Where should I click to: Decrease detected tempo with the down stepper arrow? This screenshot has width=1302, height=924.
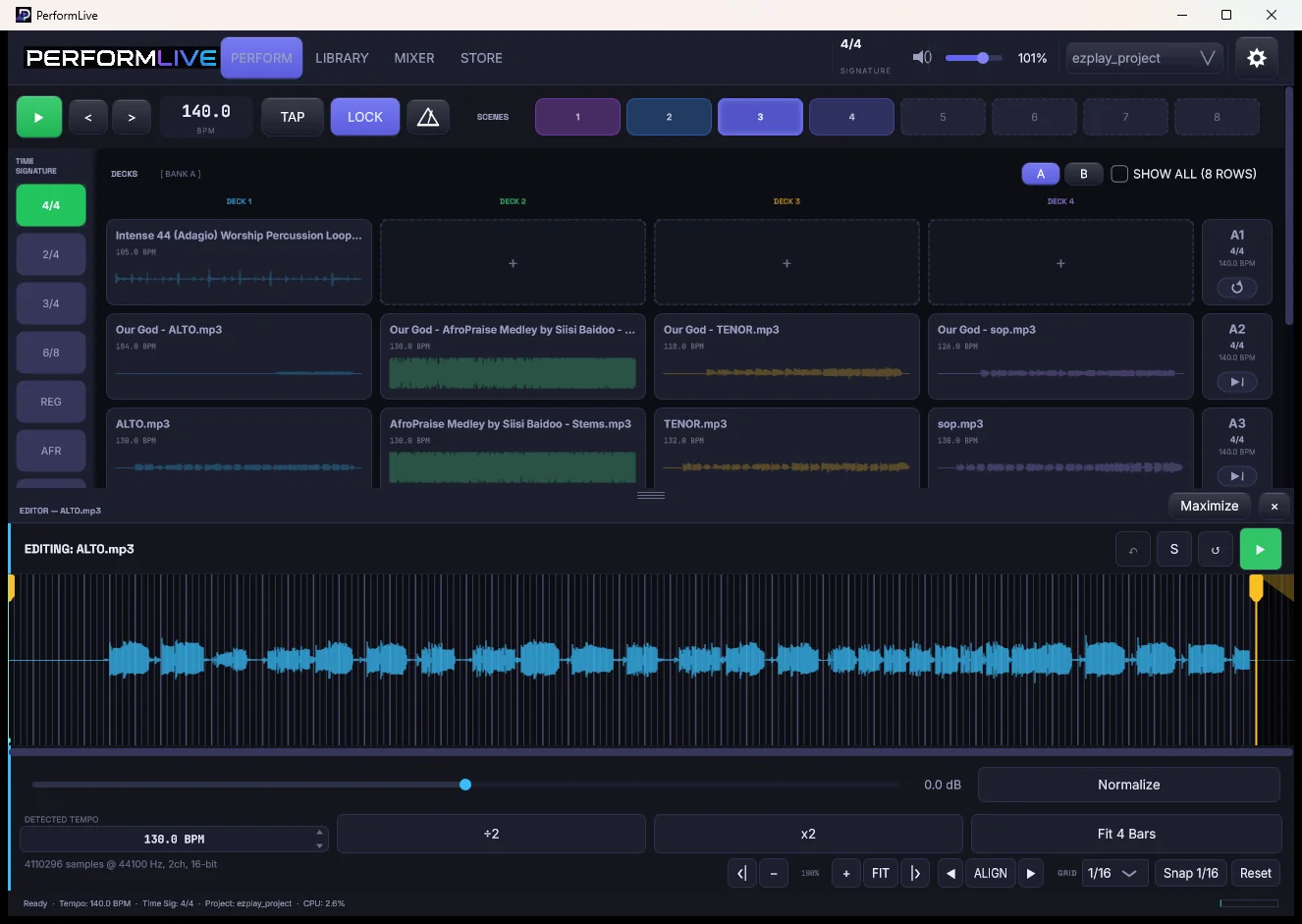click(x=319, y=845)
